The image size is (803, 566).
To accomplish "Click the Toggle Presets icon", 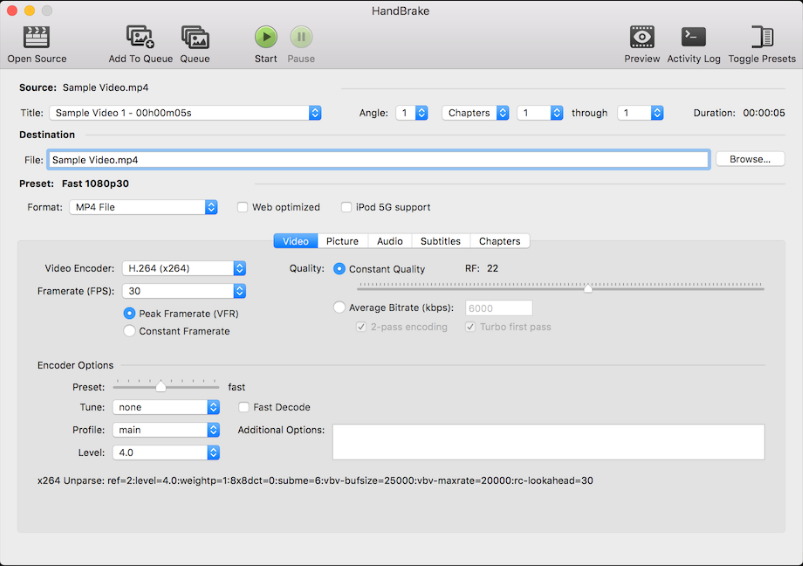I will [762, 38].
